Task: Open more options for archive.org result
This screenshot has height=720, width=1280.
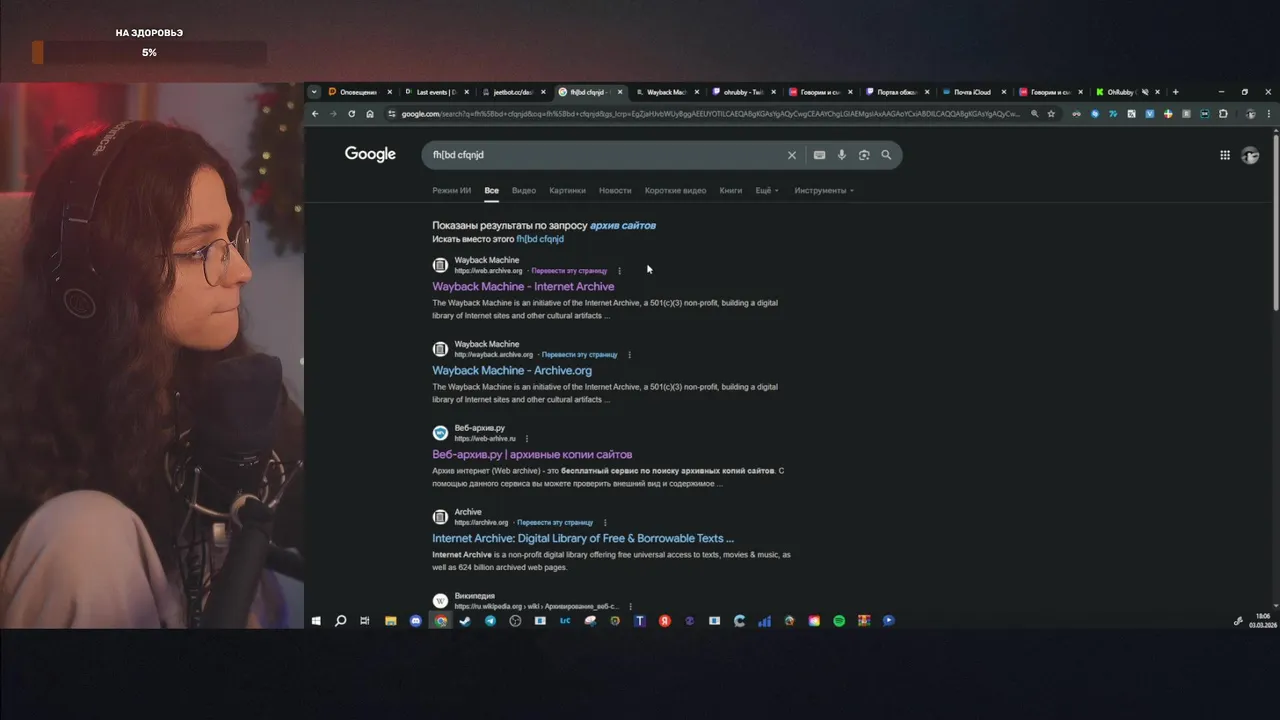Action: tap(605, 523)
